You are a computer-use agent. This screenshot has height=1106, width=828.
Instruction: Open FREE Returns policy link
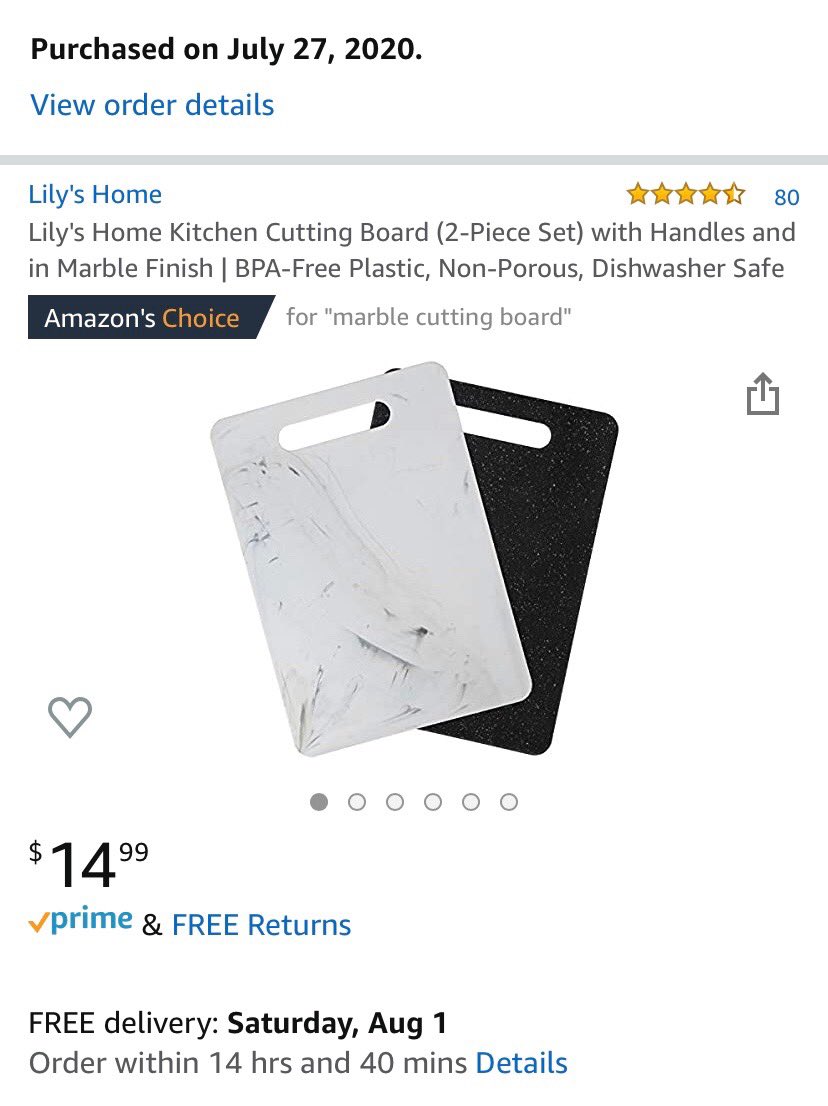pos(261,925)
